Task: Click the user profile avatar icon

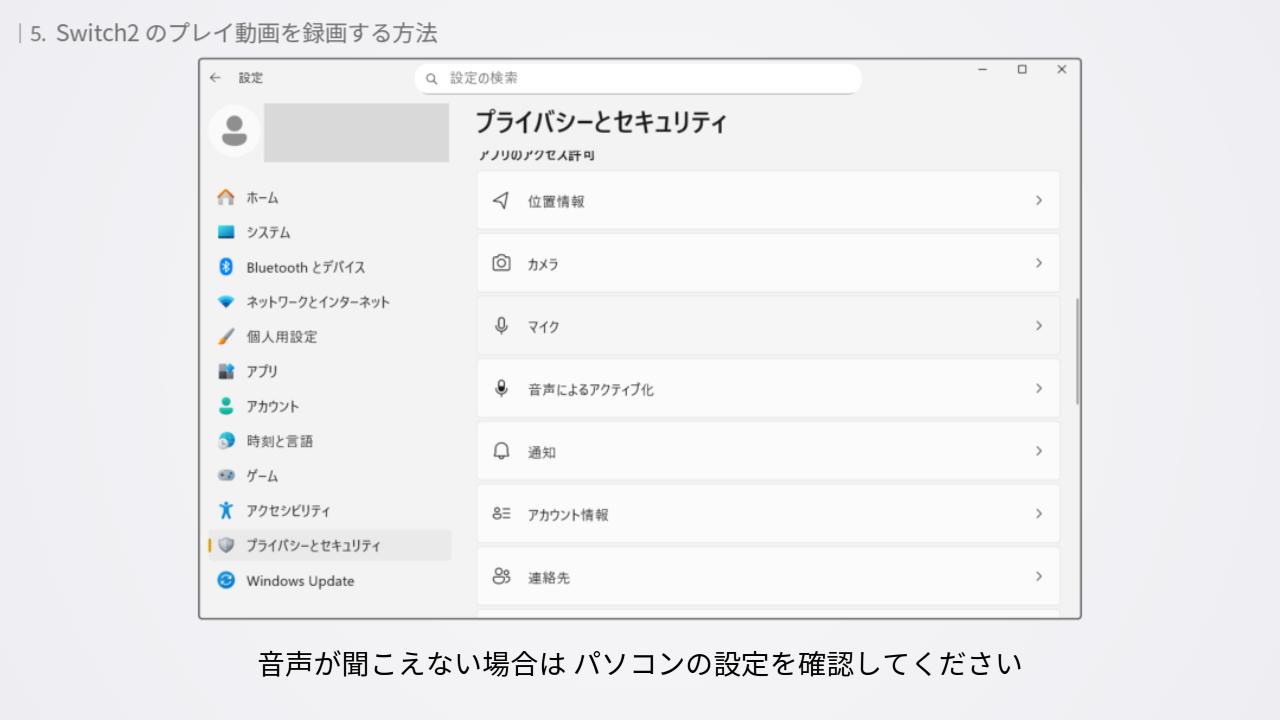Action: tap(235, 132)
